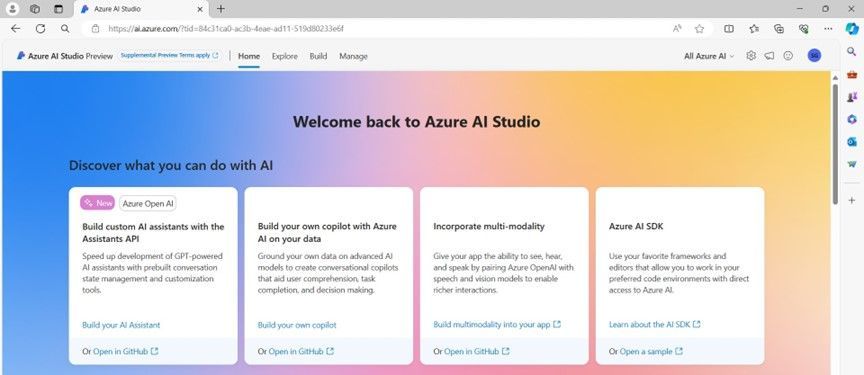864x375 pixels.
Task: Open Build multimodality into your app link
Action: click(497, 325)
